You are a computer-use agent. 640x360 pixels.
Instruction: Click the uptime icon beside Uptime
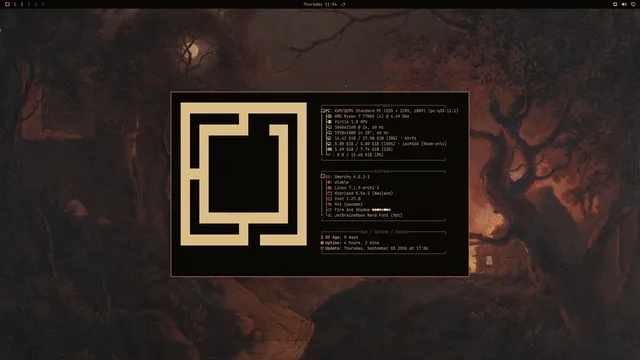pyautogui.click(x=322, y=243)
